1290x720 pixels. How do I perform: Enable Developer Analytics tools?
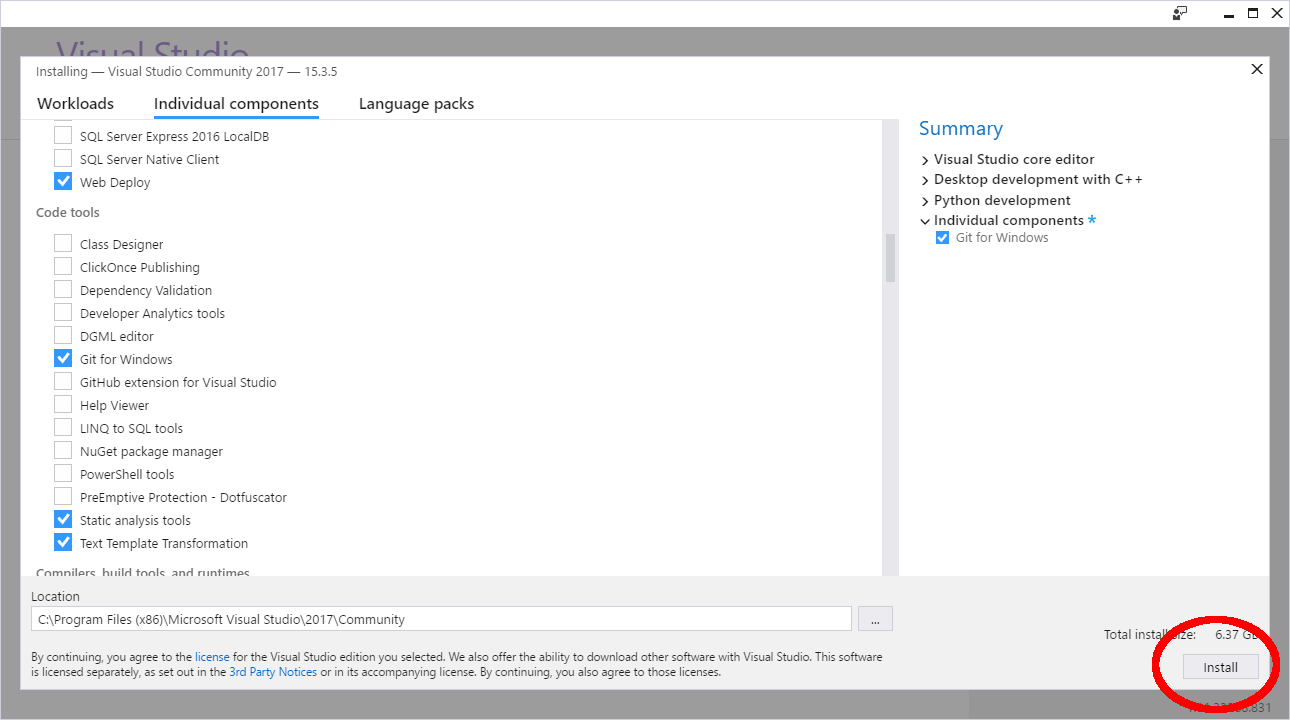[63, 313]
